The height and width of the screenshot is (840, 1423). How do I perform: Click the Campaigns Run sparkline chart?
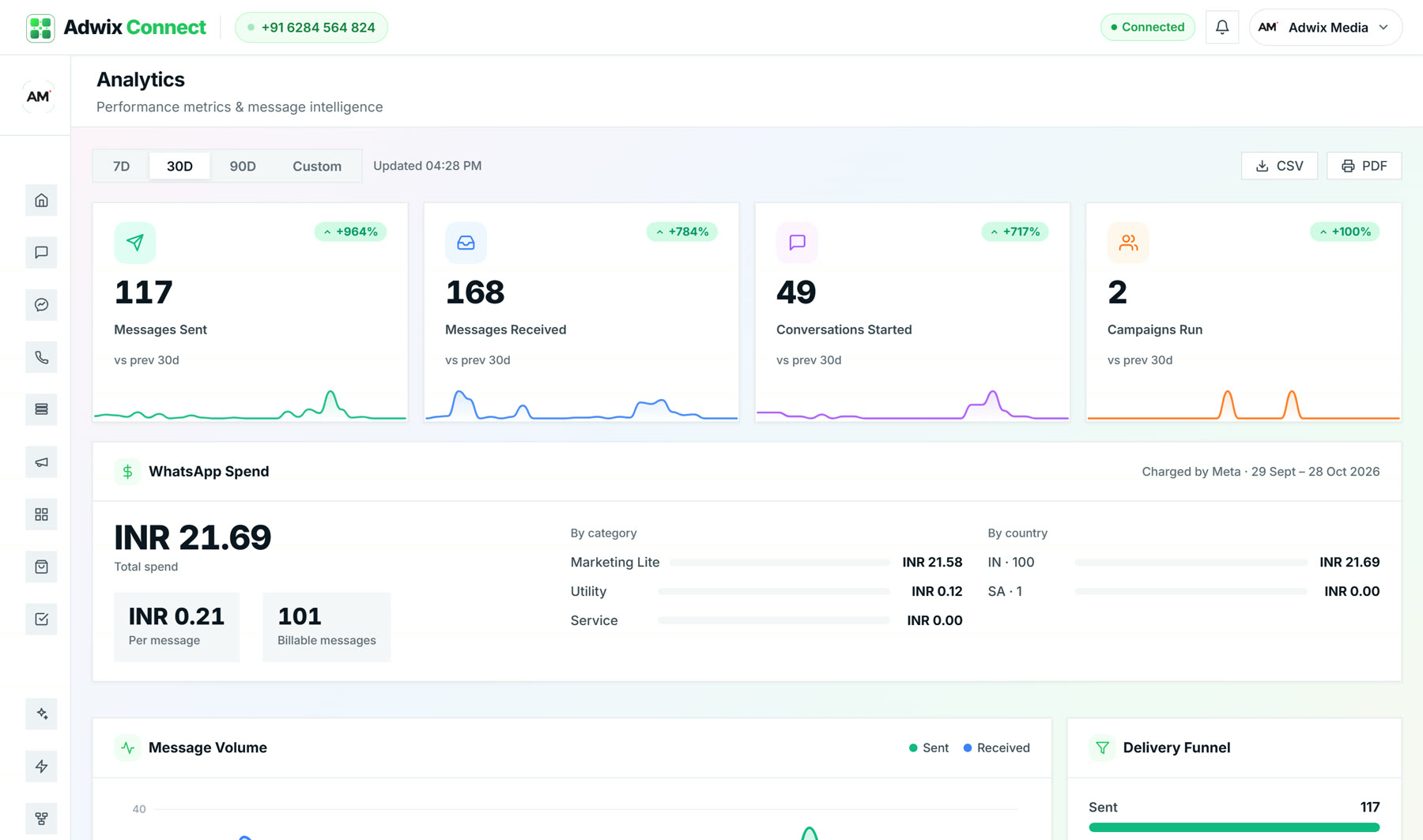click(x=1244, y=405)
